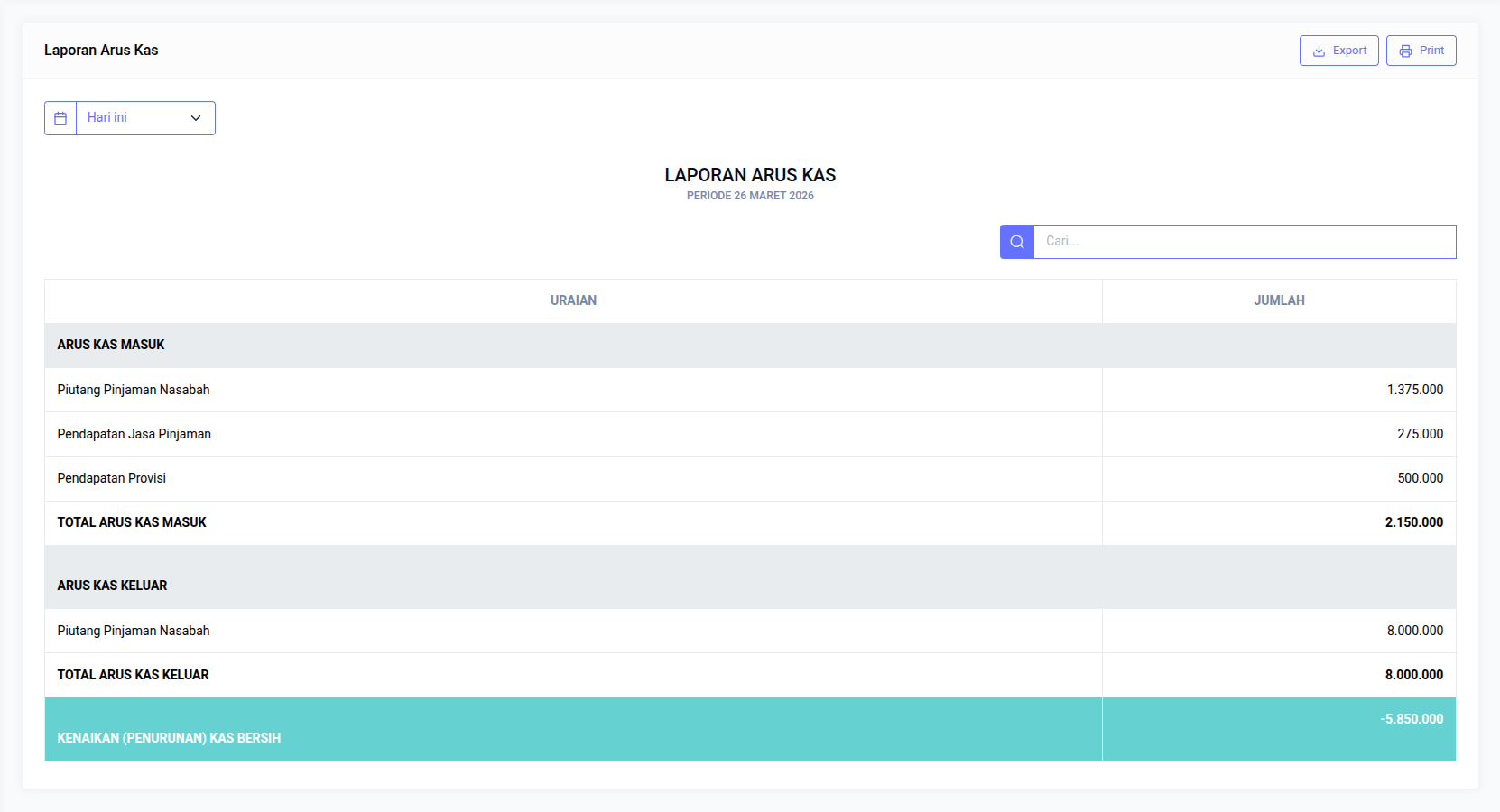The width and height of the screenshot is (1500, 812).
Task: Click the Print button
Action: pos(1421,51)
